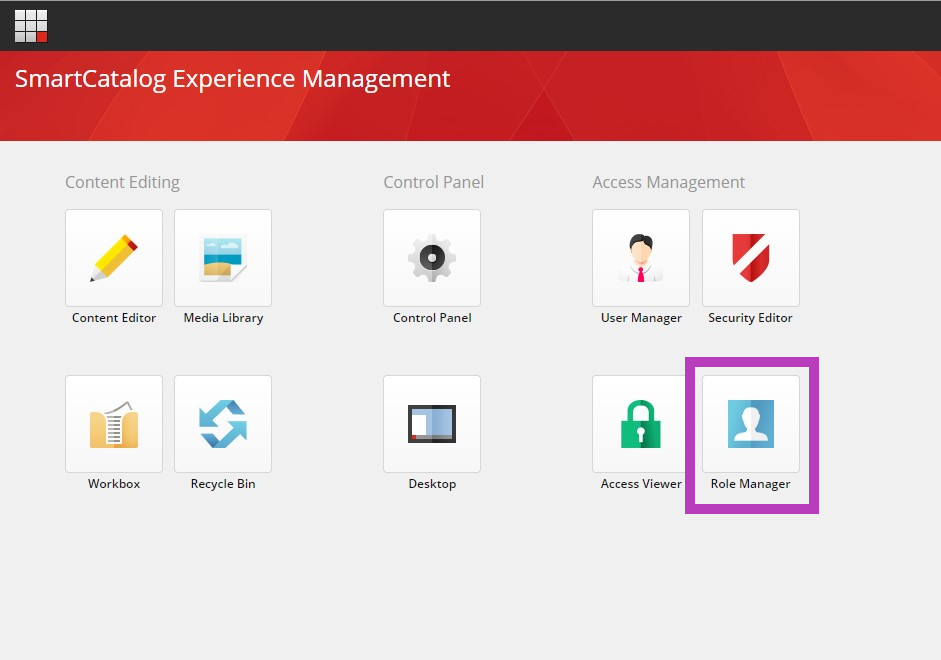Click the Desktop label
Image resolution: width=941 pixels, height=660 pixels.
(x=432, y=484)
